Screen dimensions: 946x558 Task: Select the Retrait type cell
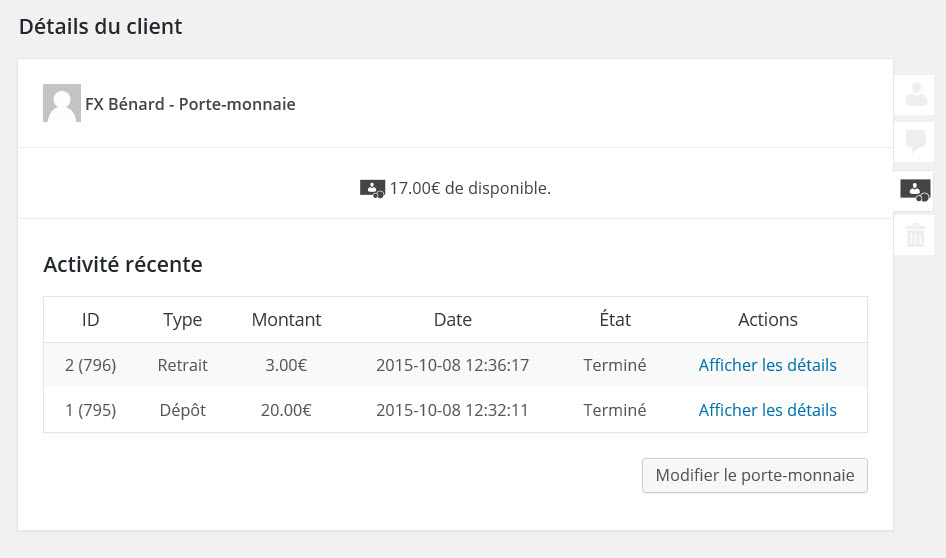182,365
